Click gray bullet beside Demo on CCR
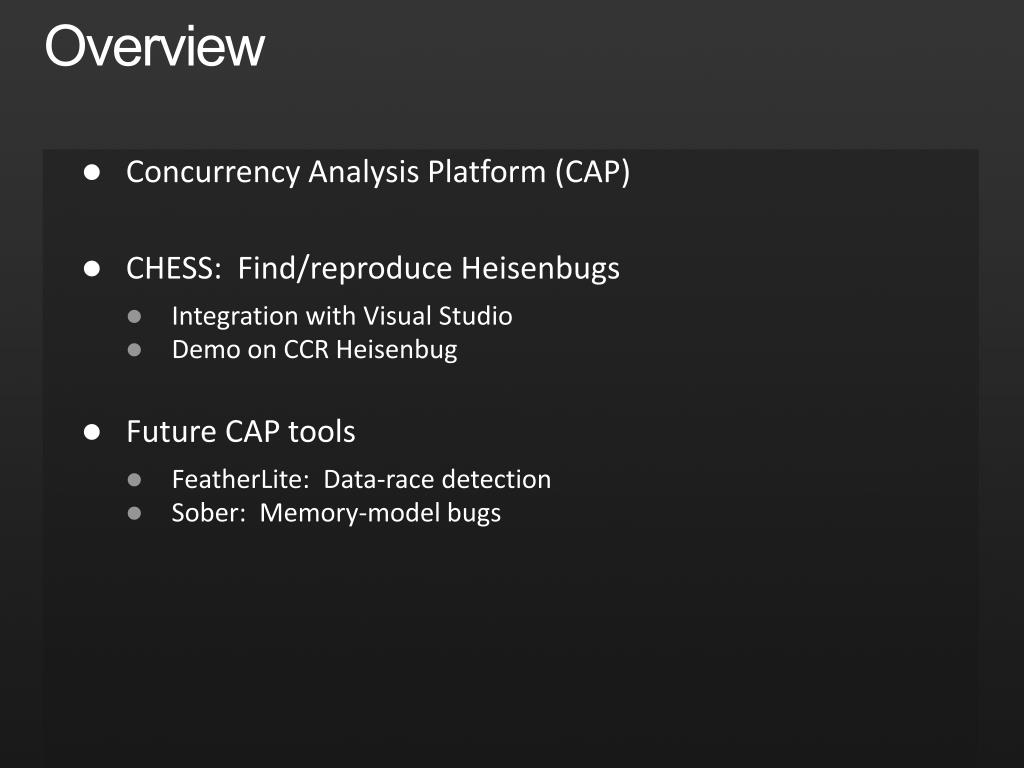 pos(135,350)
